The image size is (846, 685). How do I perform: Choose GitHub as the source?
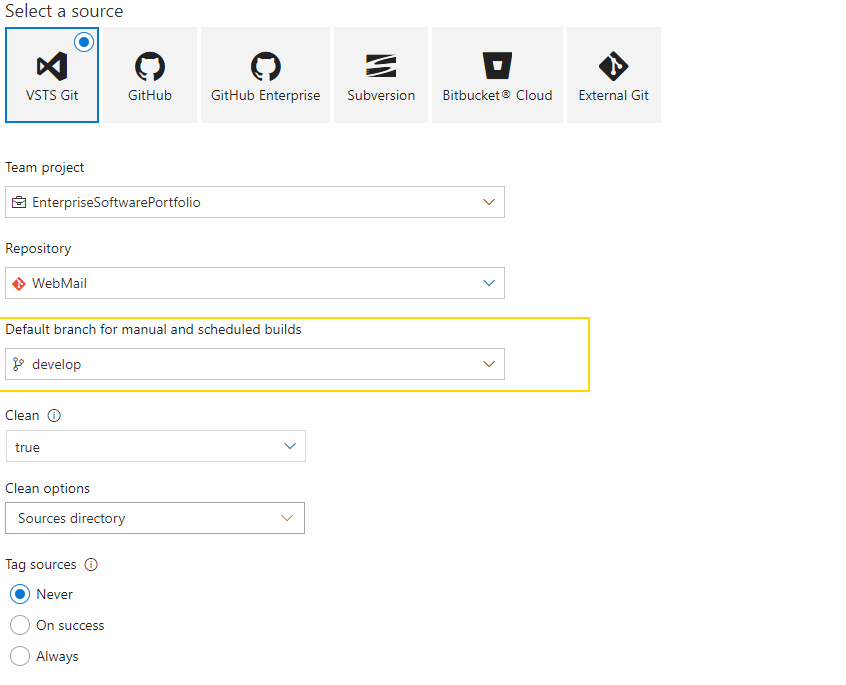(x=150, y=75)
